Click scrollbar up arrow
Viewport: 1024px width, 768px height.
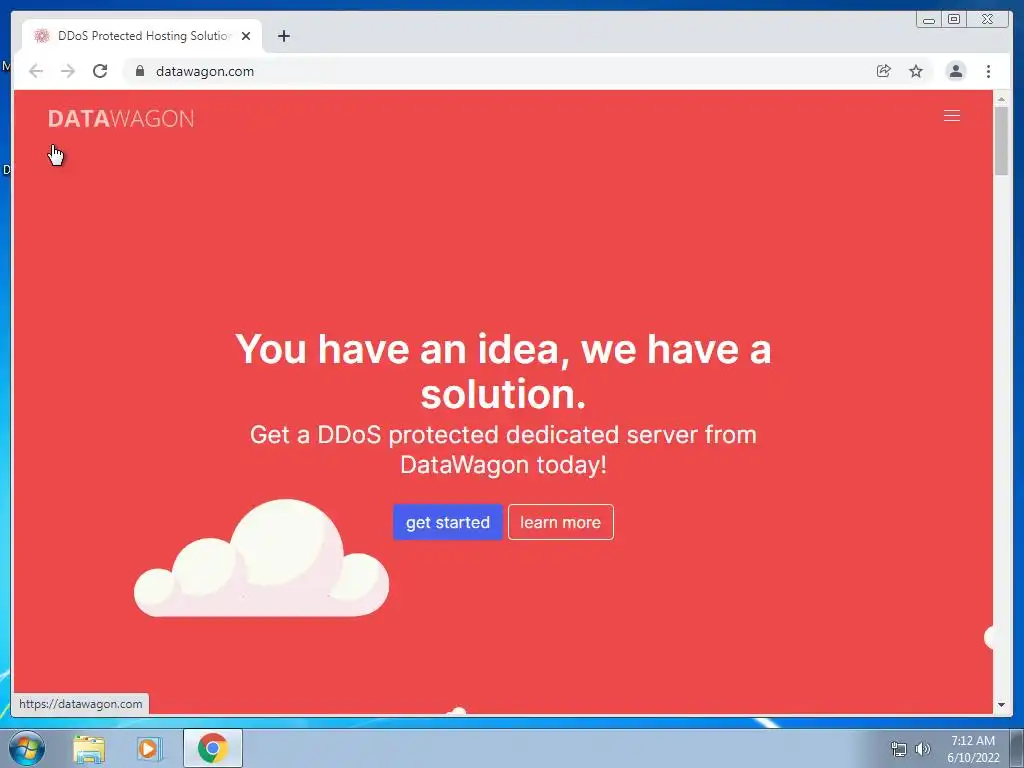[1001, 99]
